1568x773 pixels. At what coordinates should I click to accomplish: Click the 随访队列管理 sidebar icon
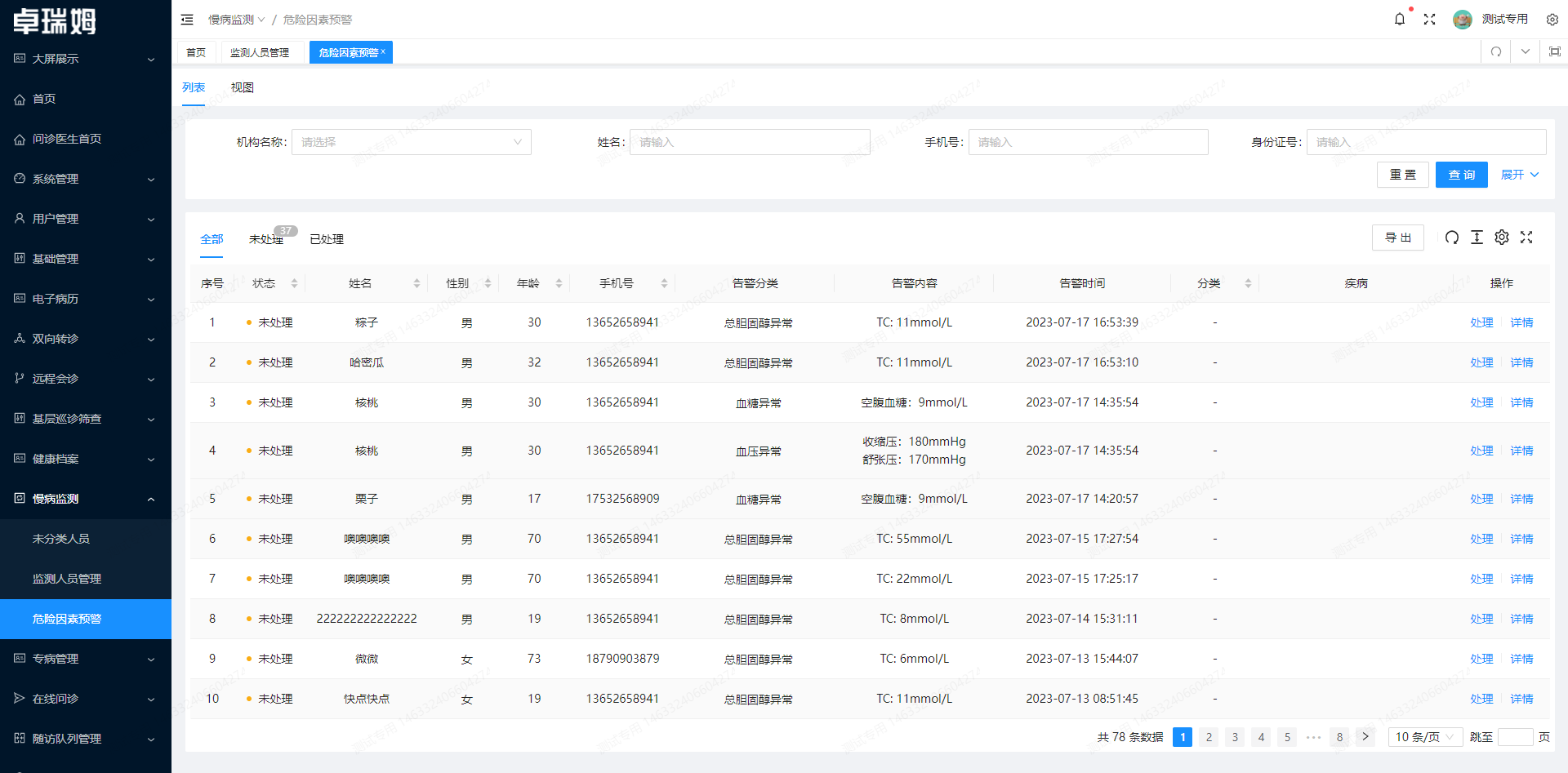(x=20, y=739)
